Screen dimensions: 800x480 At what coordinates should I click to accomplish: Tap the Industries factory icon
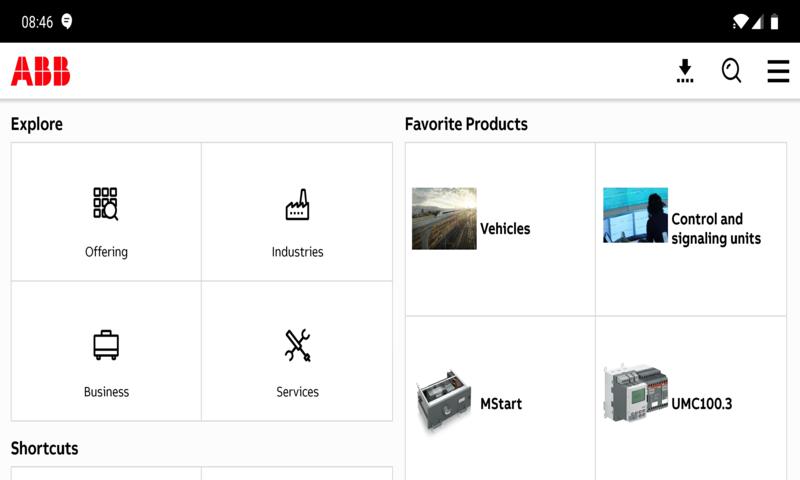point(297,204)
